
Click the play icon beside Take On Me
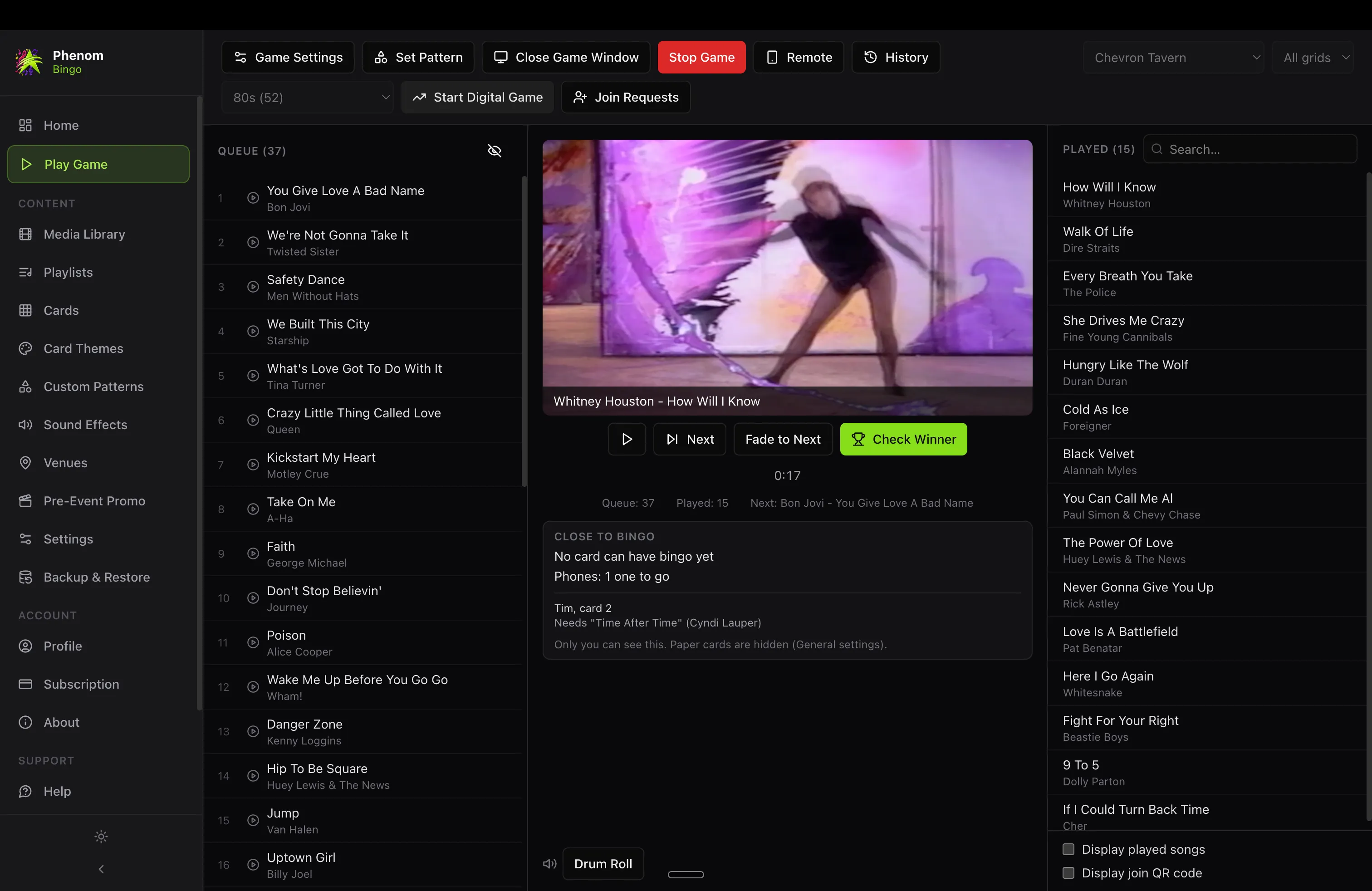pyautogui.click(x=253, y=509)
